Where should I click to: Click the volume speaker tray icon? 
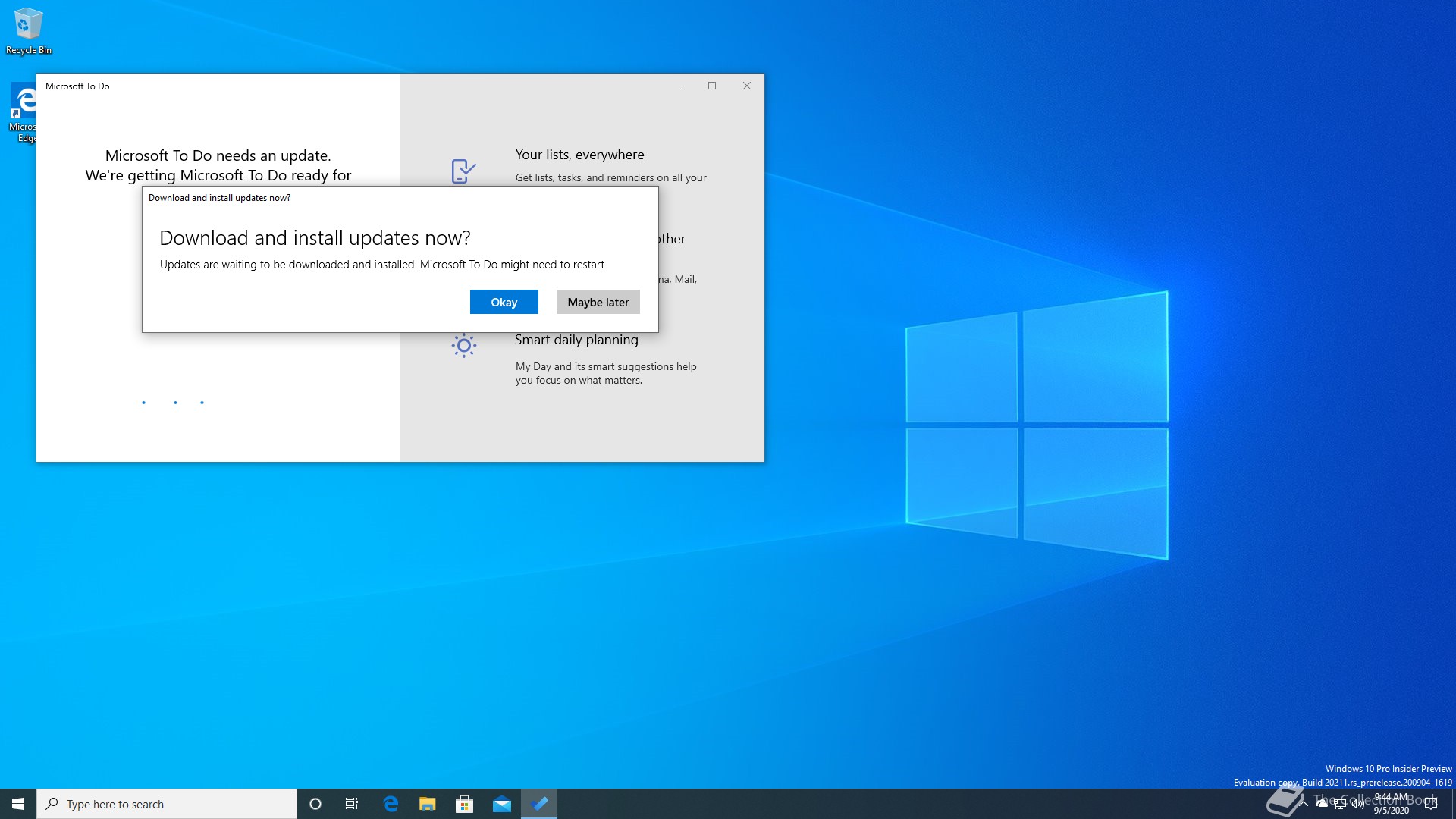[1358, 804]
